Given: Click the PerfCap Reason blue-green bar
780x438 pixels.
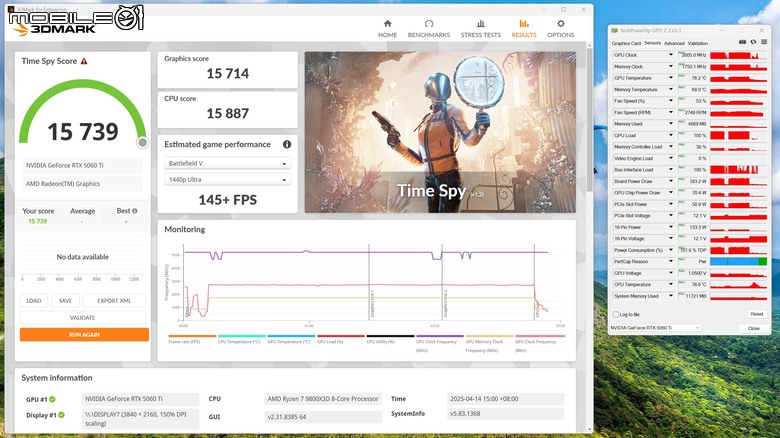Looking at the screenshot, I should click(738, 261).
